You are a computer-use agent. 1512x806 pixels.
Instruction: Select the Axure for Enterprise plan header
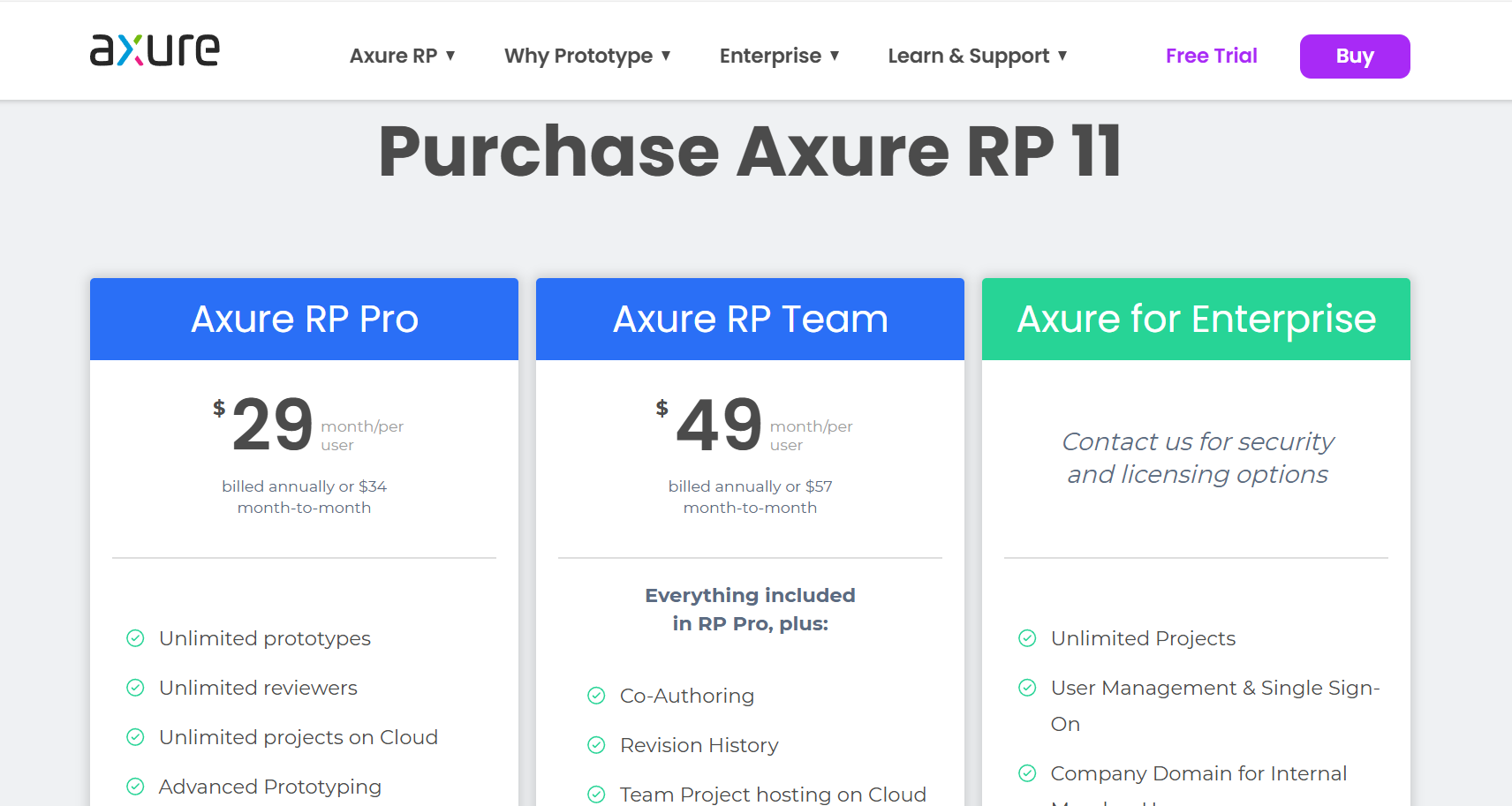(x=1196, y=319)
